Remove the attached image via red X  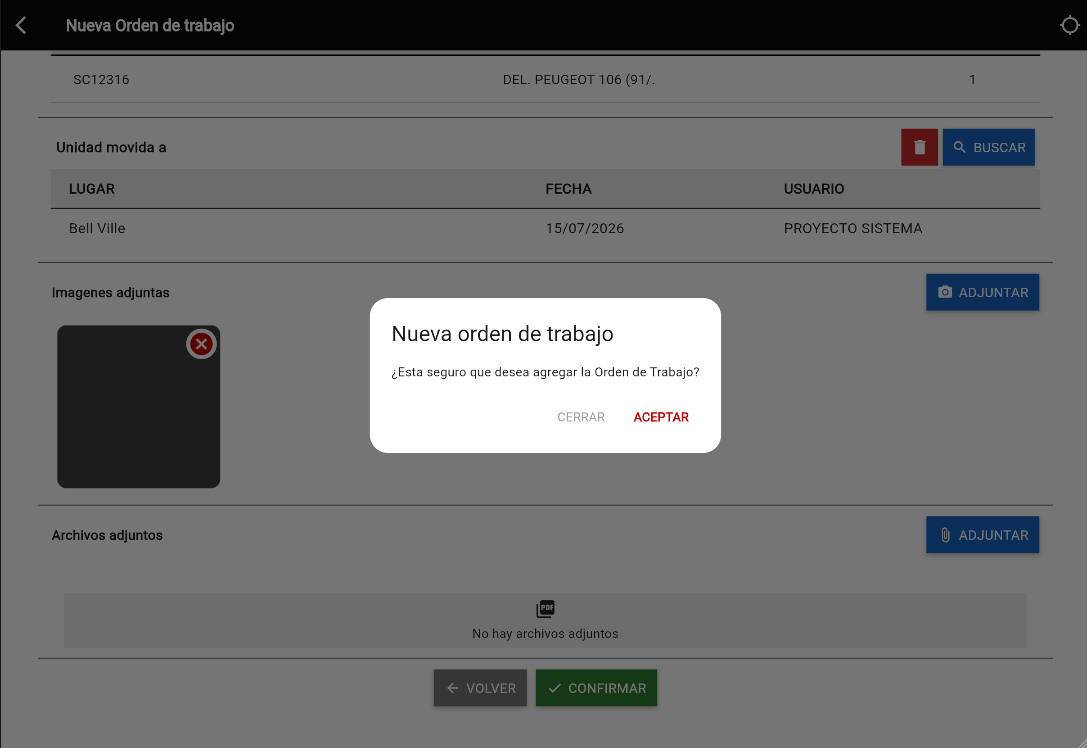[202, 344]
